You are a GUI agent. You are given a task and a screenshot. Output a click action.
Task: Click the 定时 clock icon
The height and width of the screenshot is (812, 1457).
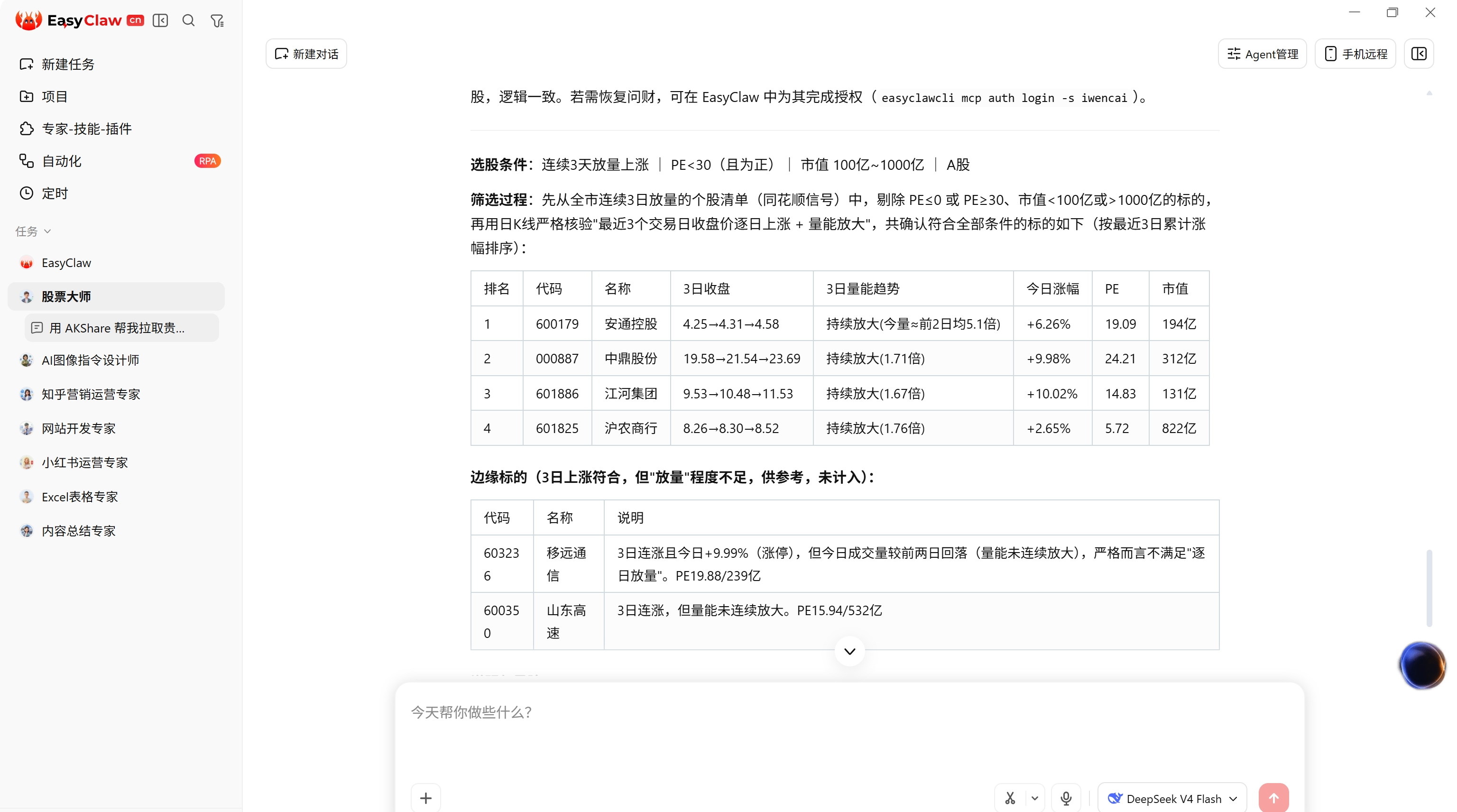[x=26, y=194]
